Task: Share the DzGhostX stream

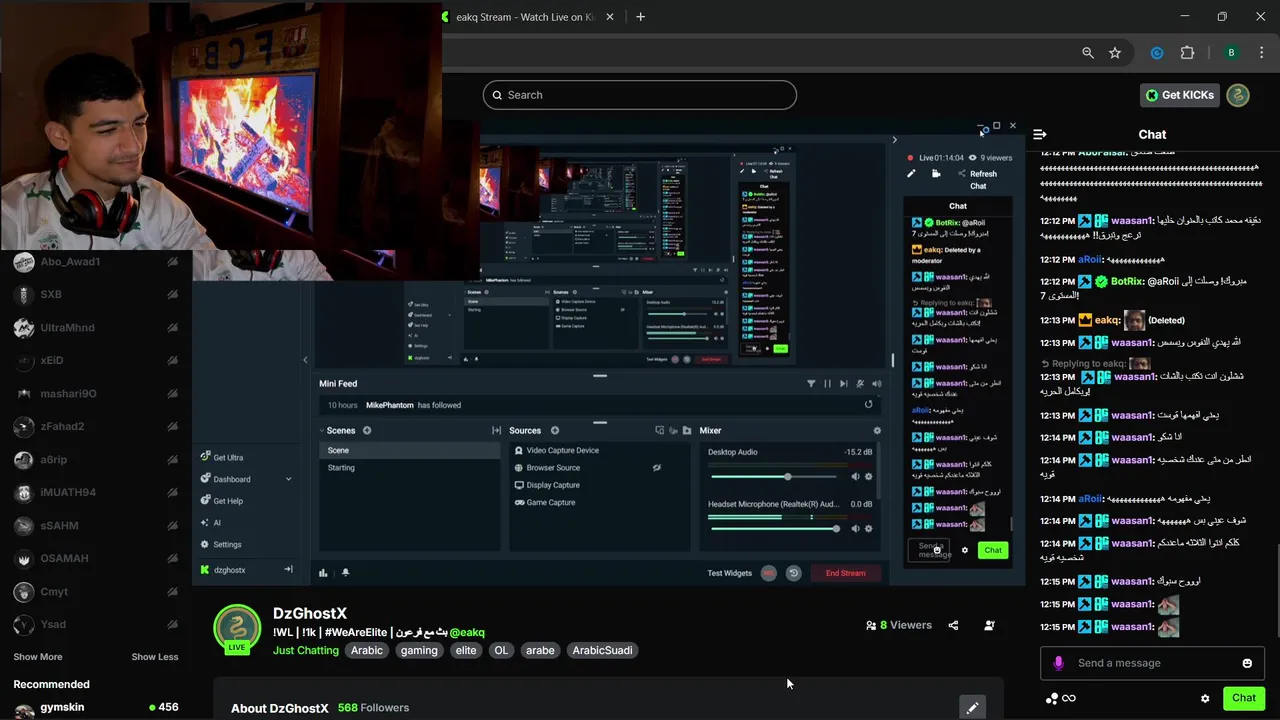Action: [953, 625]
